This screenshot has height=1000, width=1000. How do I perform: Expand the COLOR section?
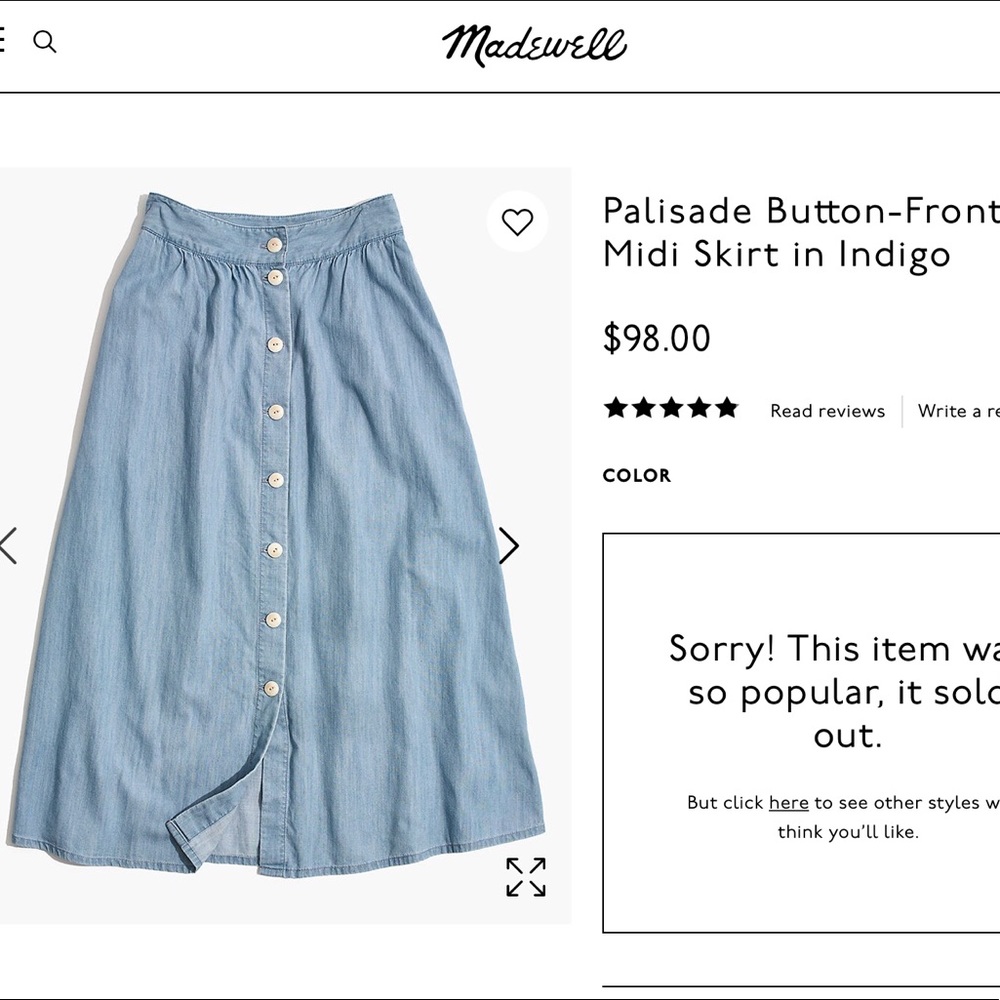[637, 476]
